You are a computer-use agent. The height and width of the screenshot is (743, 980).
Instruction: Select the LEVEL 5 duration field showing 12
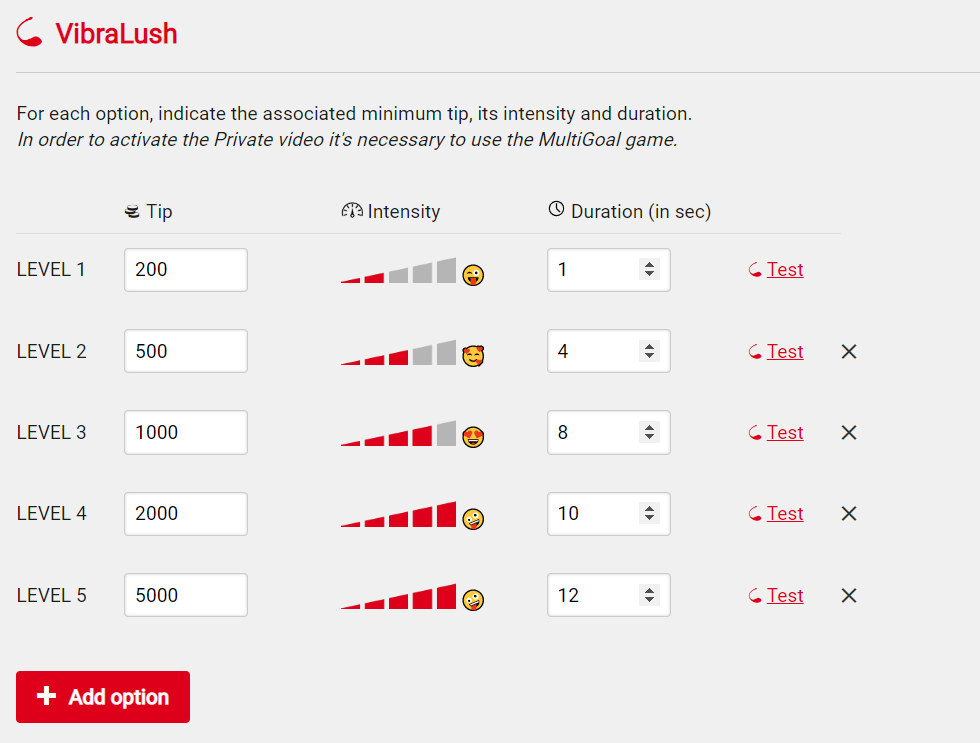click(x=609, y=595)
